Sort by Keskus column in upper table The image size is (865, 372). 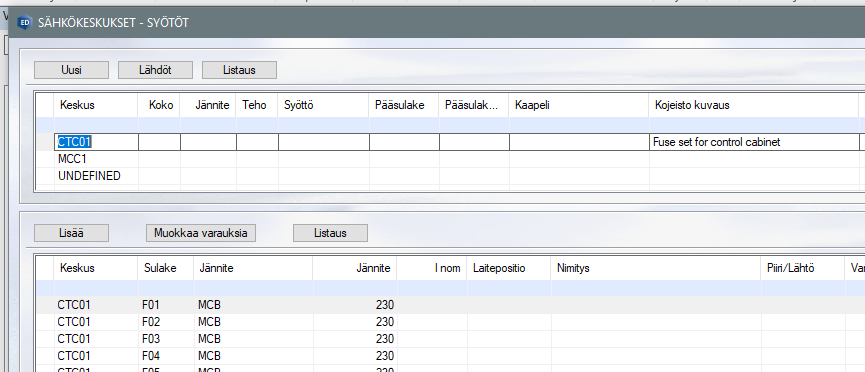tap(96, 105)
